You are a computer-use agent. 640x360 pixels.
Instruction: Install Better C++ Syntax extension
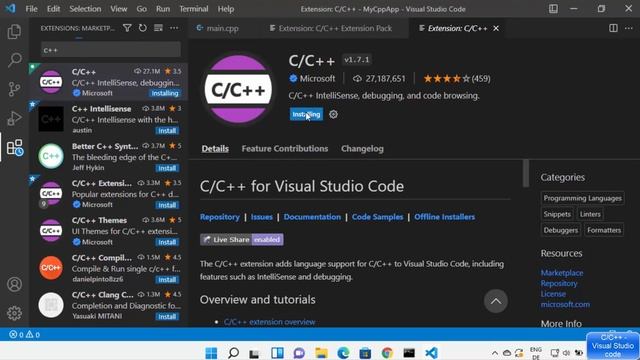pyautogui.click(x=167, y=168)
